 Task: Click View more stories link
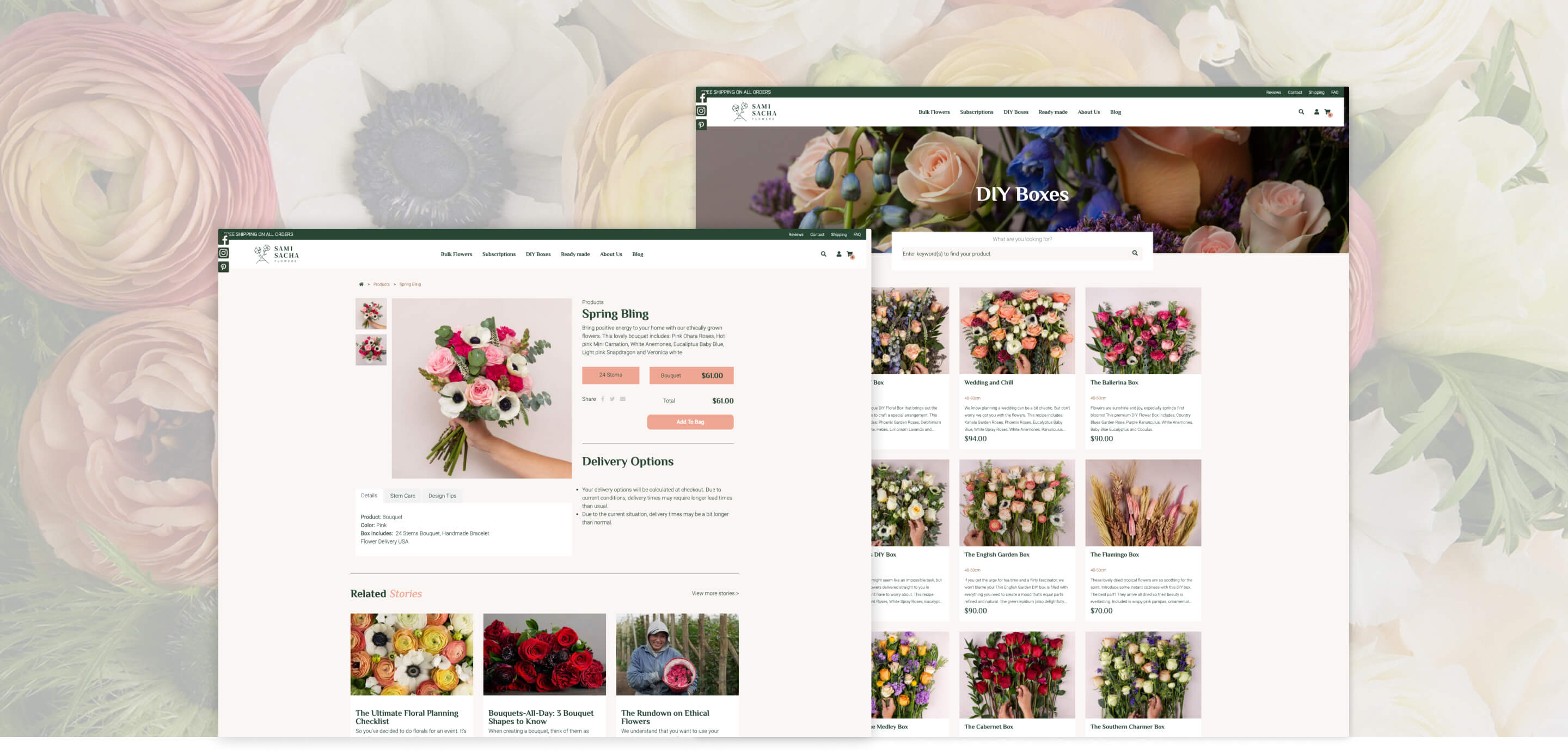pyautogui.click(x=715, y=594)
